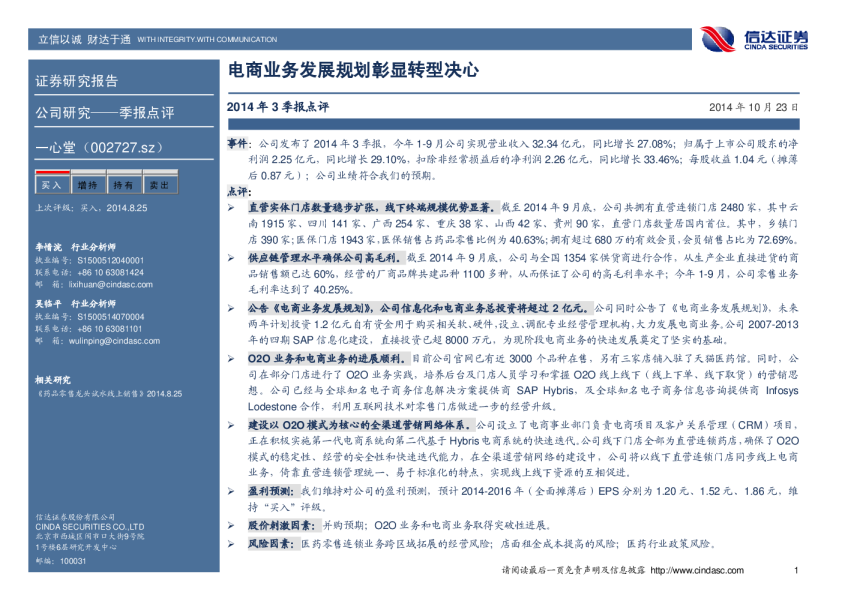Select the 持有 rating box
This screenshot has height=595, width=842.
click(x=123, y=185)
